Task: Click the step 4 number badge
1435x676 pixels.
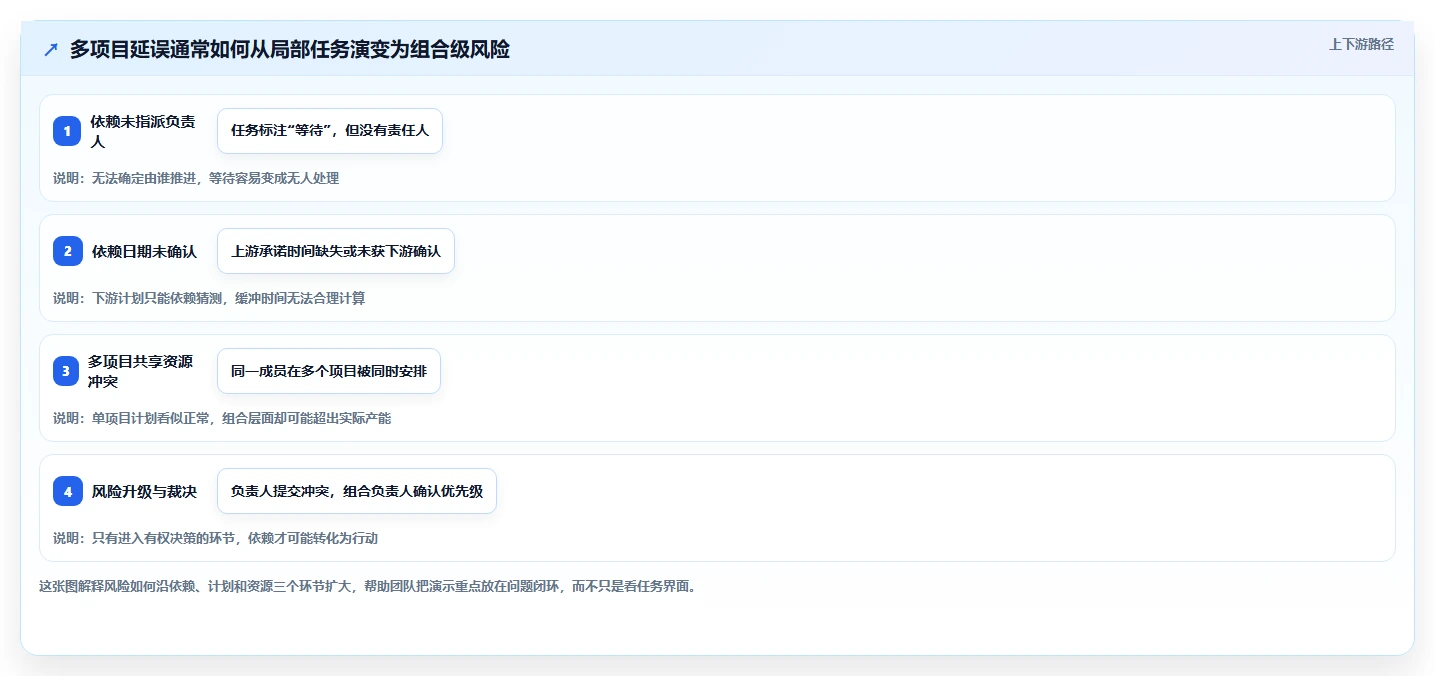Action: pyautogui.click(x=67, y=491)
